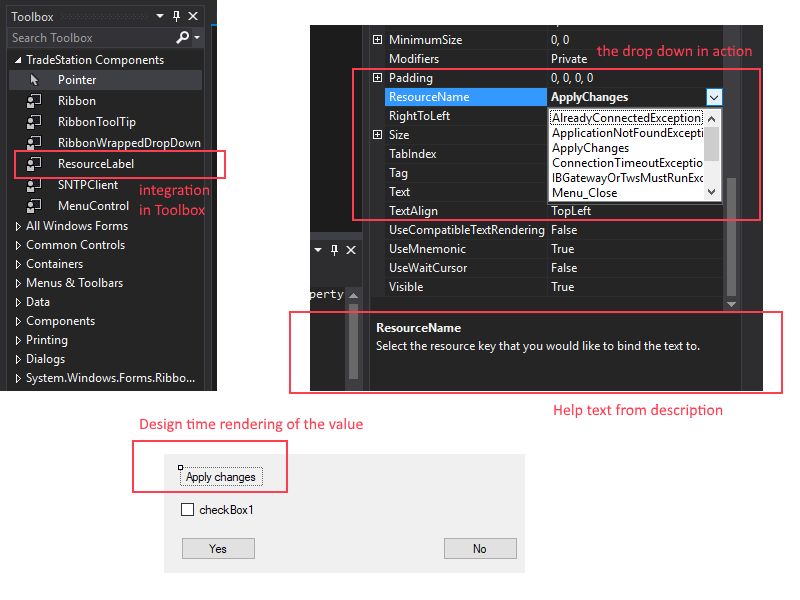This screenshot has width=800, height=600.
Task: Click the Toolbox search magnifier icon
Action: (x=182, y=36)
